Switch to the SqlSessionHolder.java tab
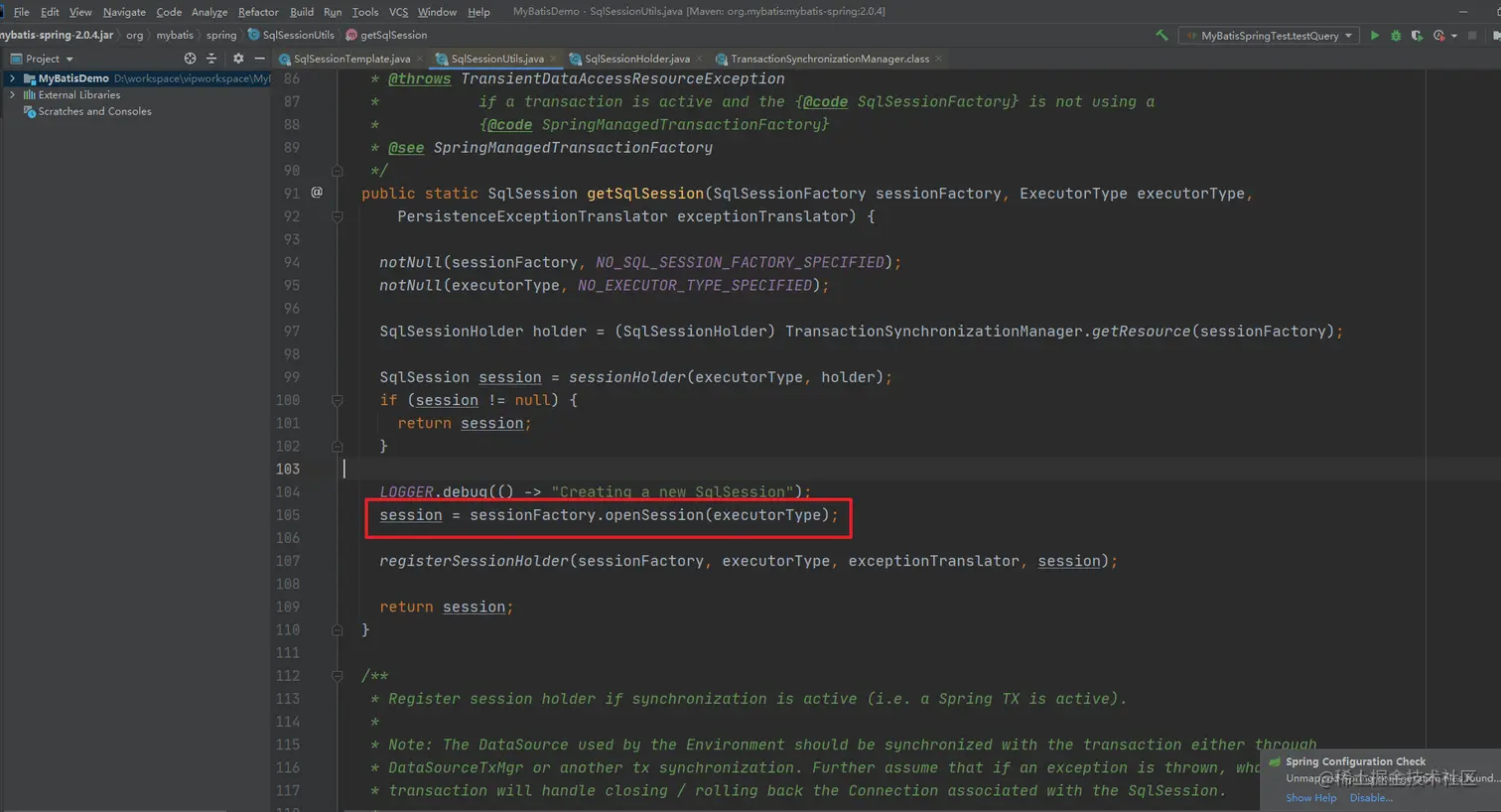The image size is (1501, 812). pyautogui.click(x=636, y=59)
